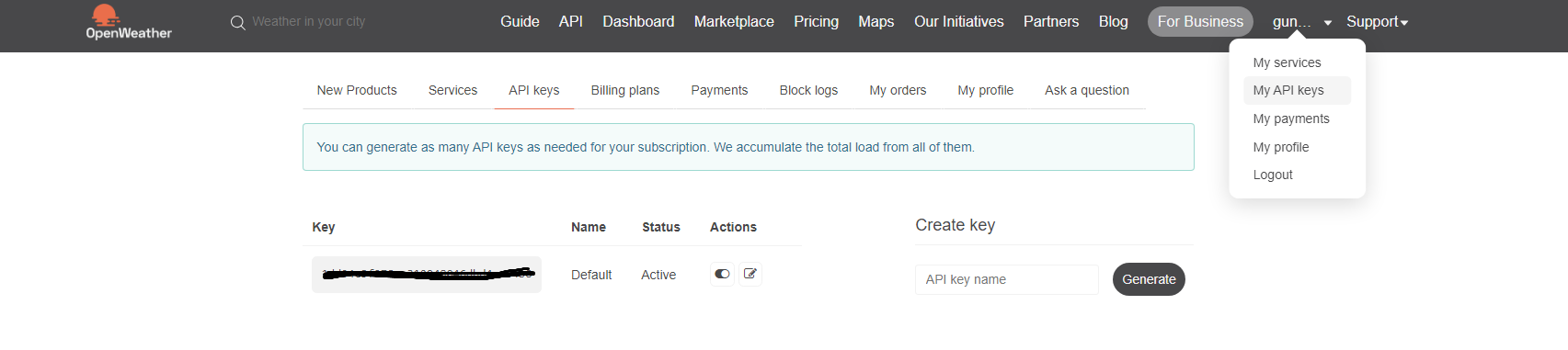
Task: Open the Marketplace link
Action: tap(734, 21)
